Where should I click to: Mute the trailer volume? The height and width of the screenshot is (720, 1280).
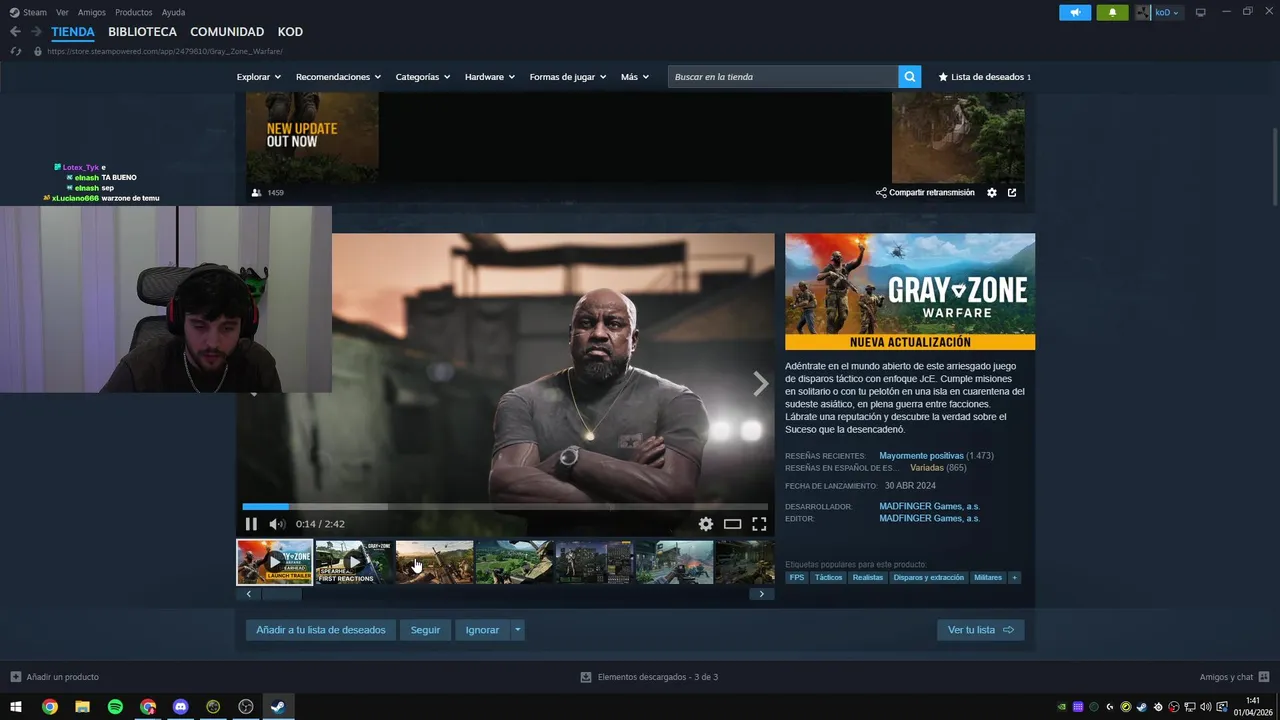(277, 524)
